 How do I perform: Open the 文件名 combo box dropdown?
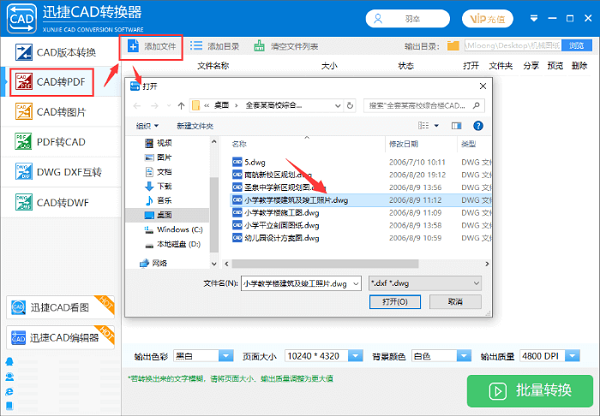[x=356, y=284]
